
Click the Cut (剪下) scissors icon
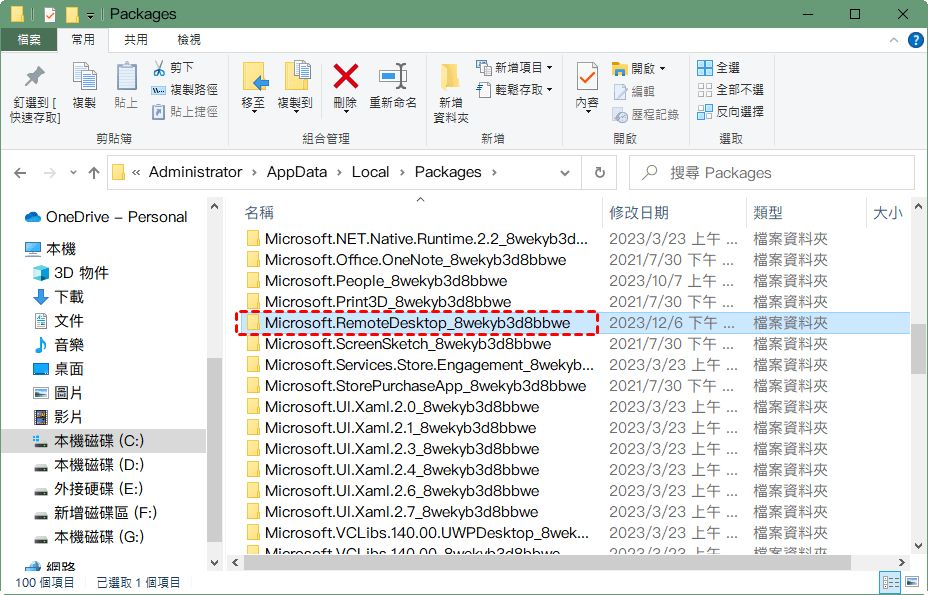159,68
